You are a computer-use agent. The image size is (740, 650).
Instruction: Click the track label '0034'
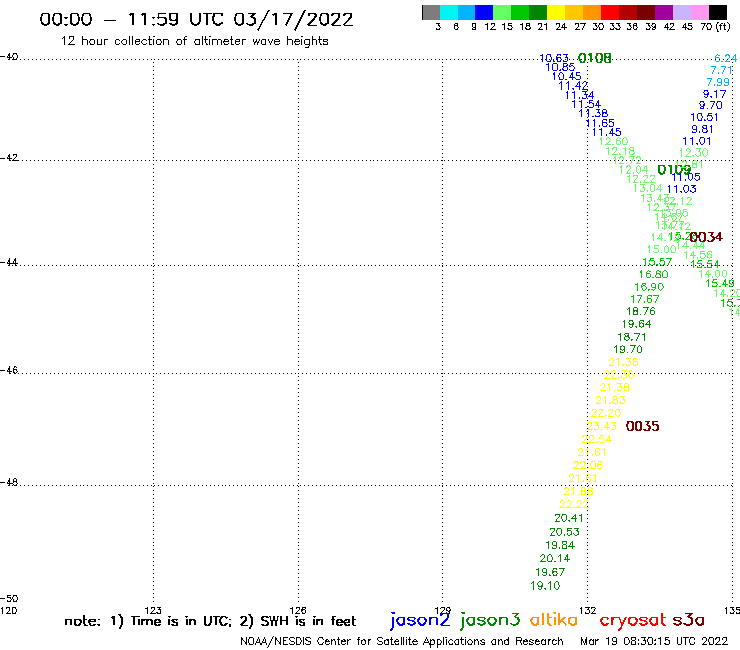coord(706,237)
